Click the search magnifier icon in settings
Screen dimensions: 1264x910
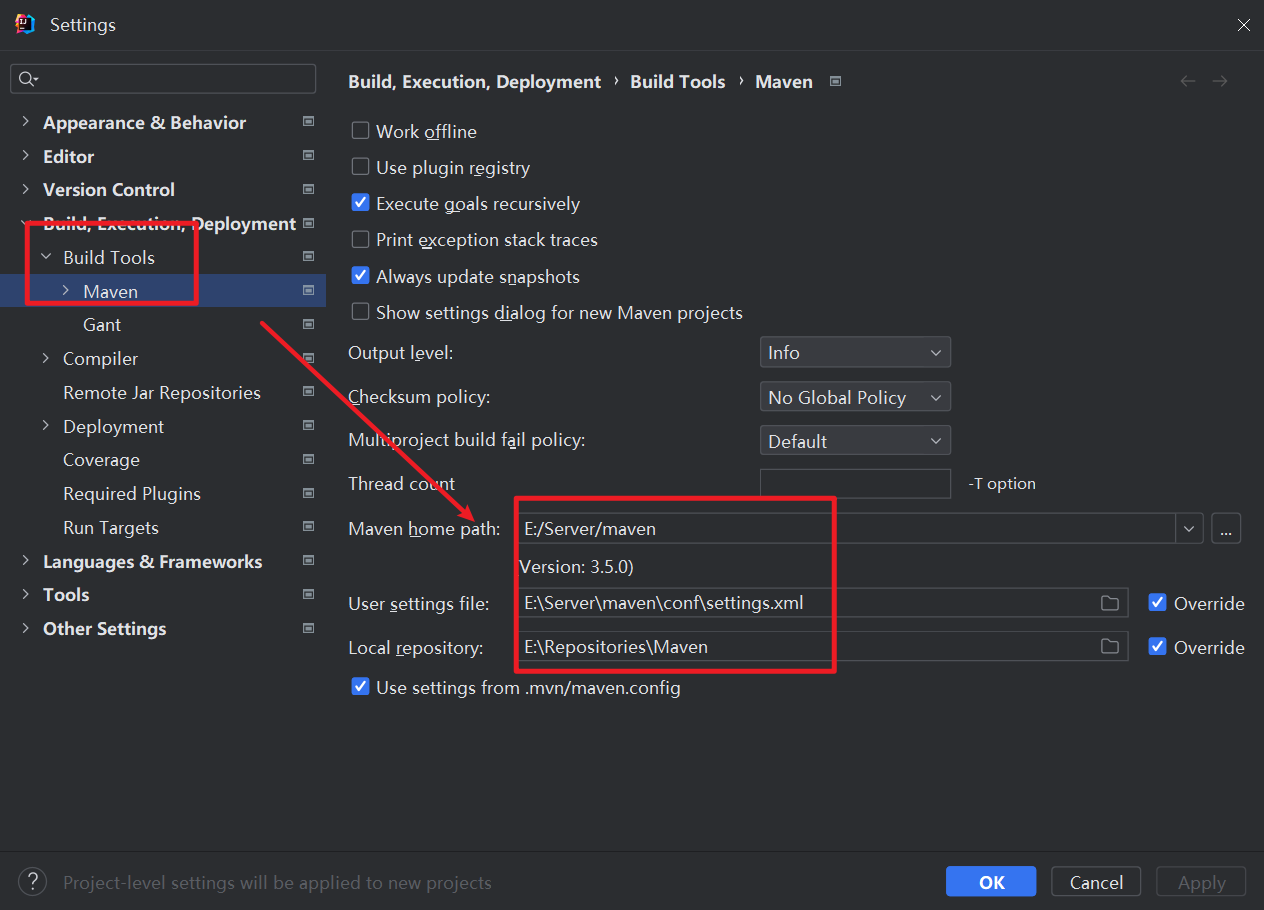(x=27, y=79)
